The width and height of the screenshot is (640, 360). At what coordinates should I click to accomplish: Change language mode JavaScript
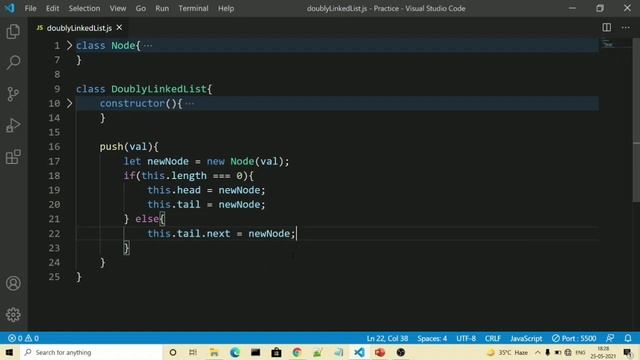(526, 338)
